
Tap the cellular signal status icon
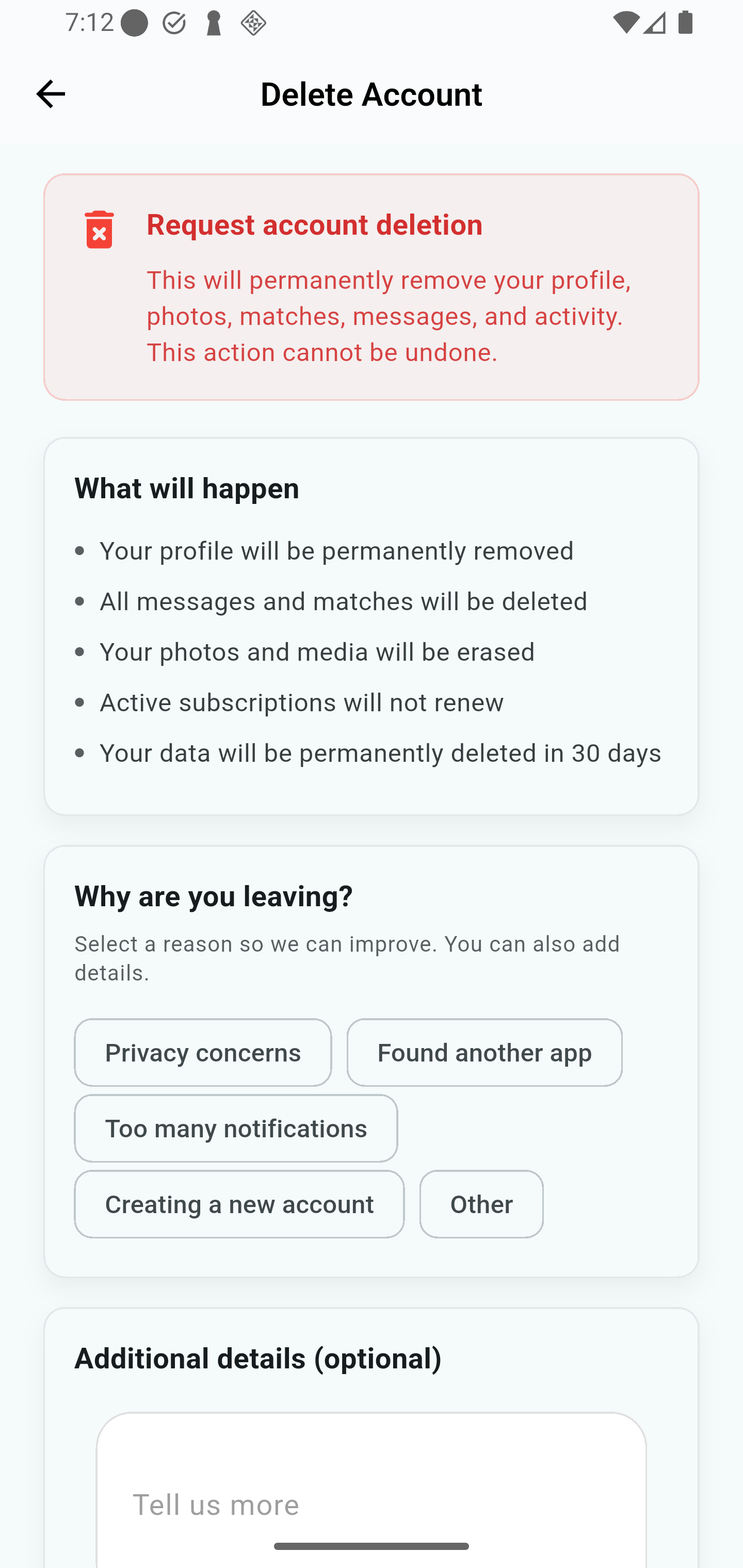[x=654, y=23]
